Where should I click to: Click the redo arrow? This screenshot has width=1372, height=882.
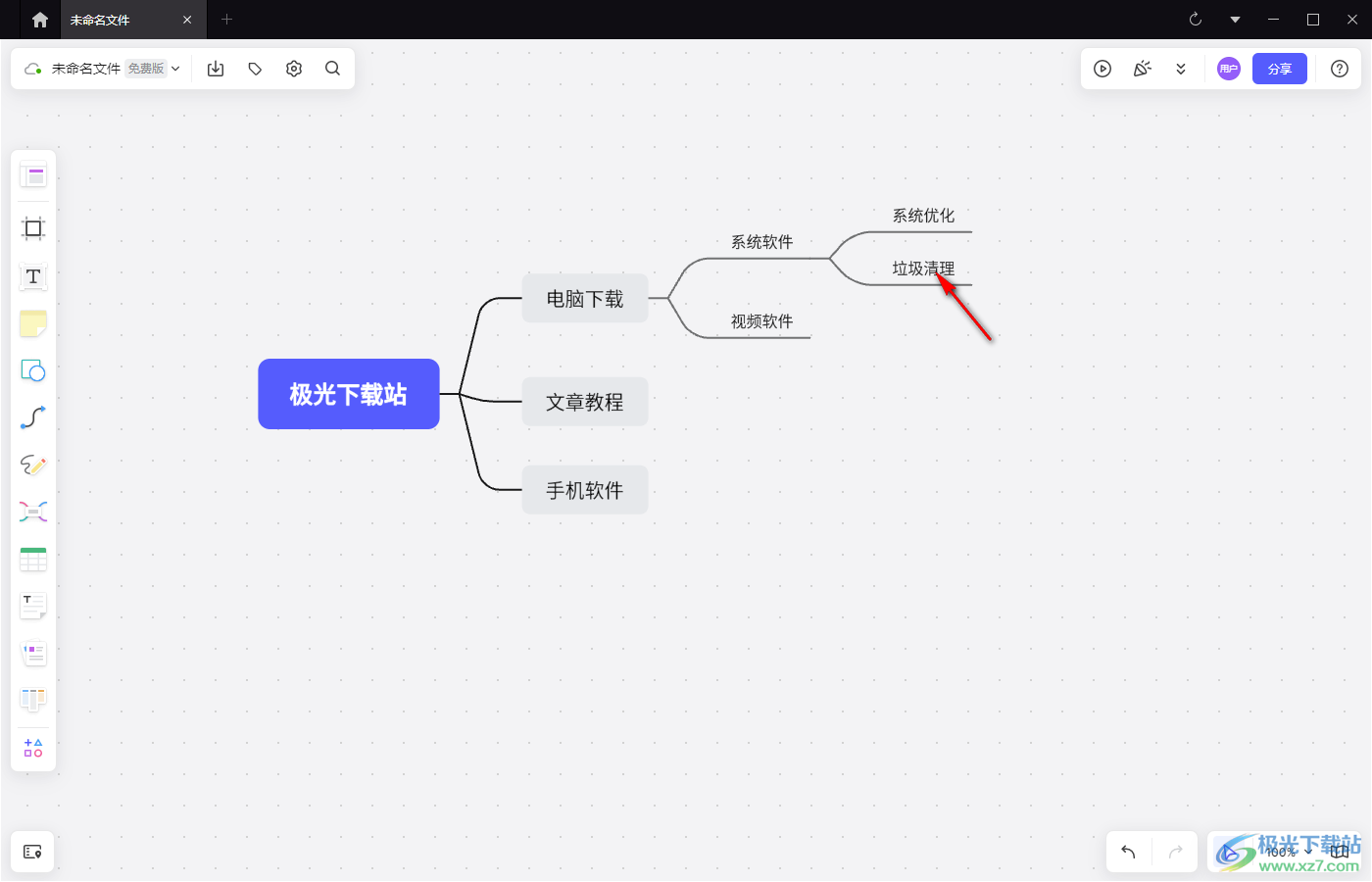tap(1176, 852)
